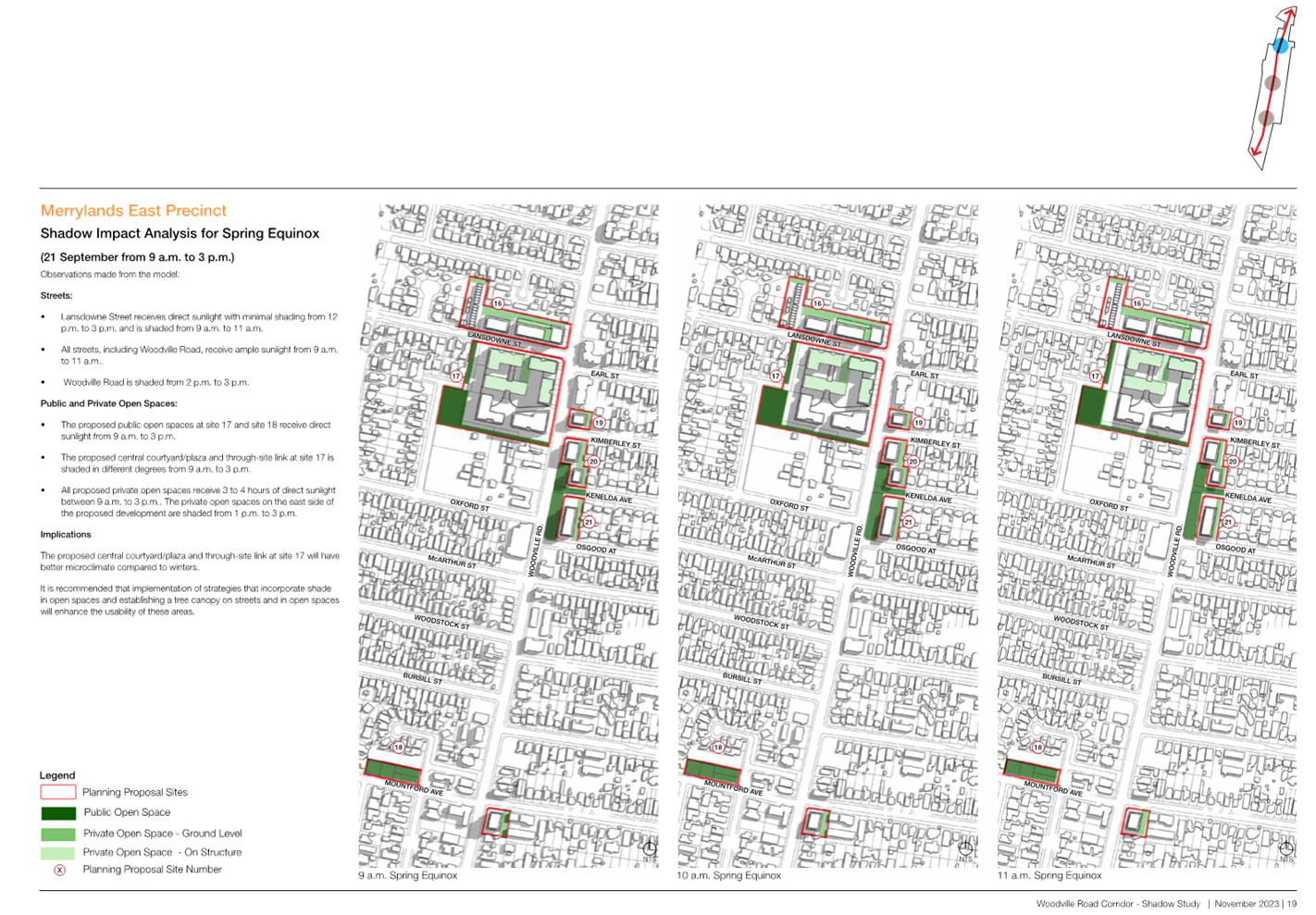
Task: Click Lansdowne St label on 9 a.m. map
Action: tap(495, 339)
